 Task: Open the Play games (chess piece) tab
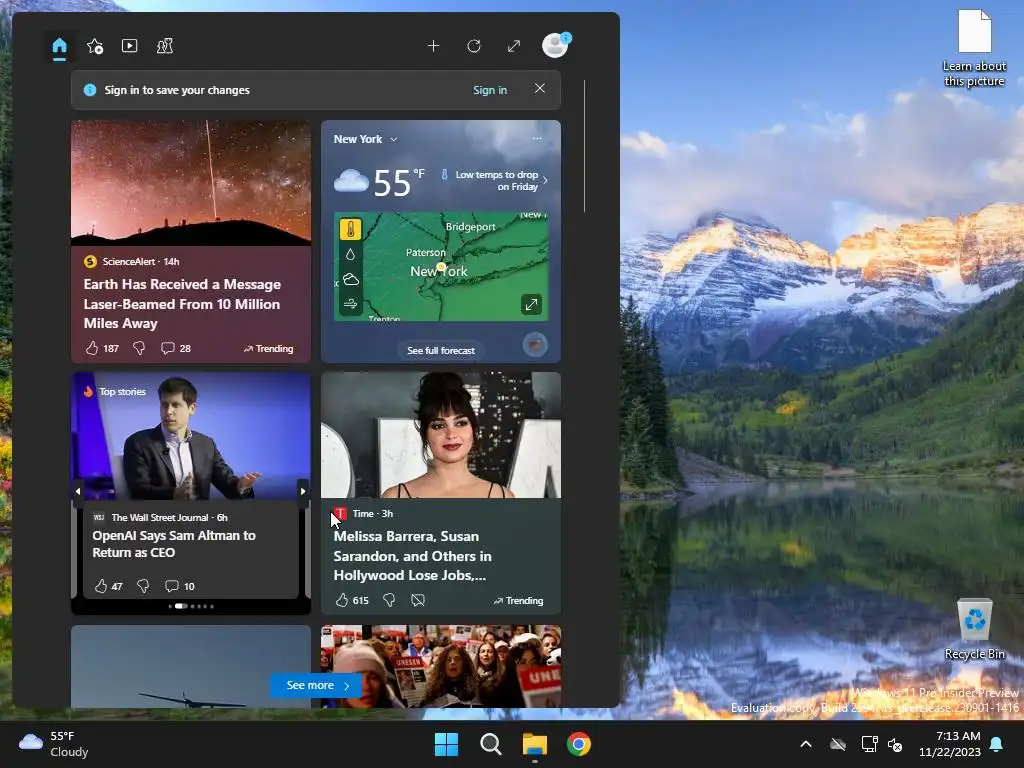165,46
